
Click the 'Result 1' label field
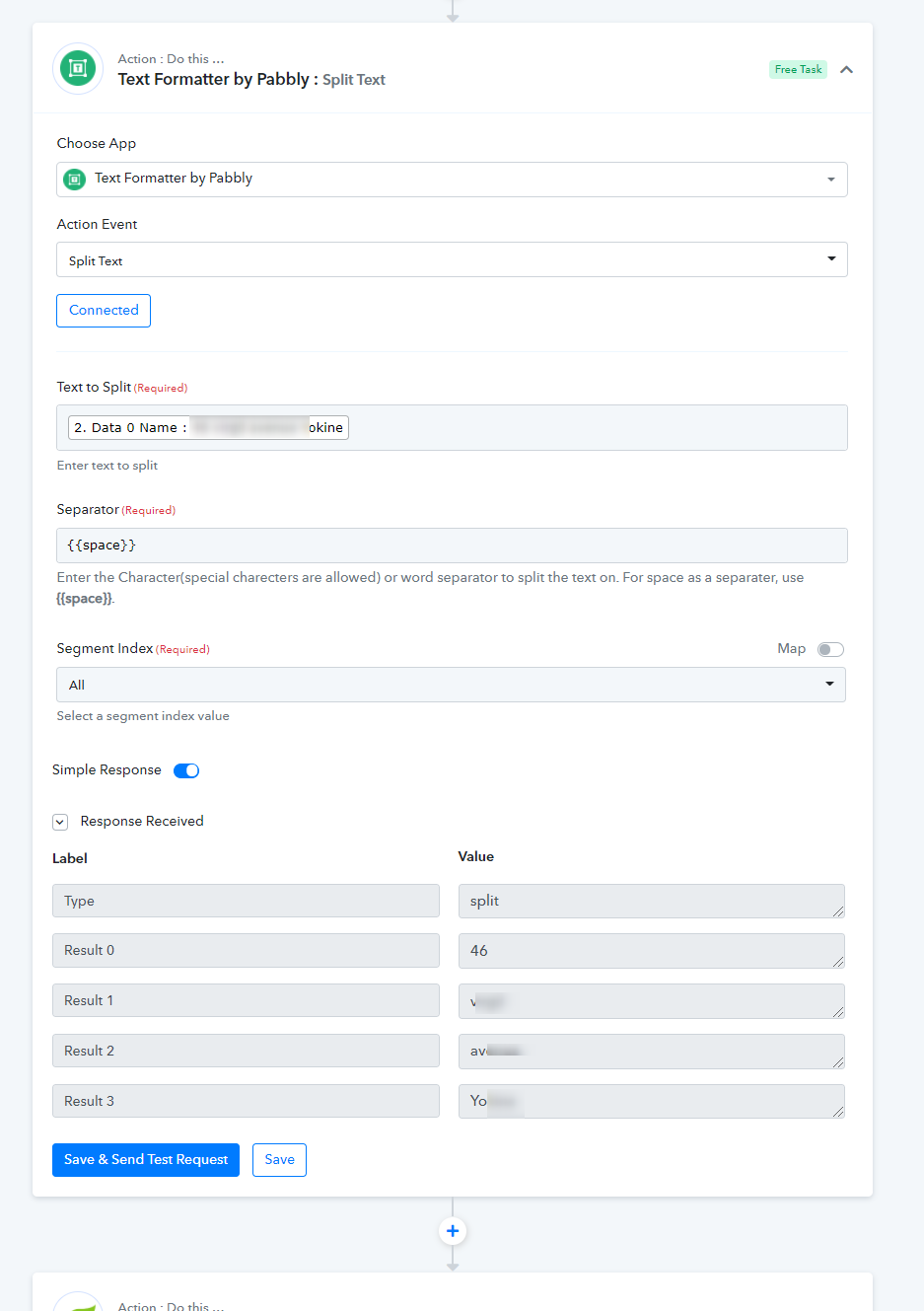pyautogui.click(x=246, y=1000)
